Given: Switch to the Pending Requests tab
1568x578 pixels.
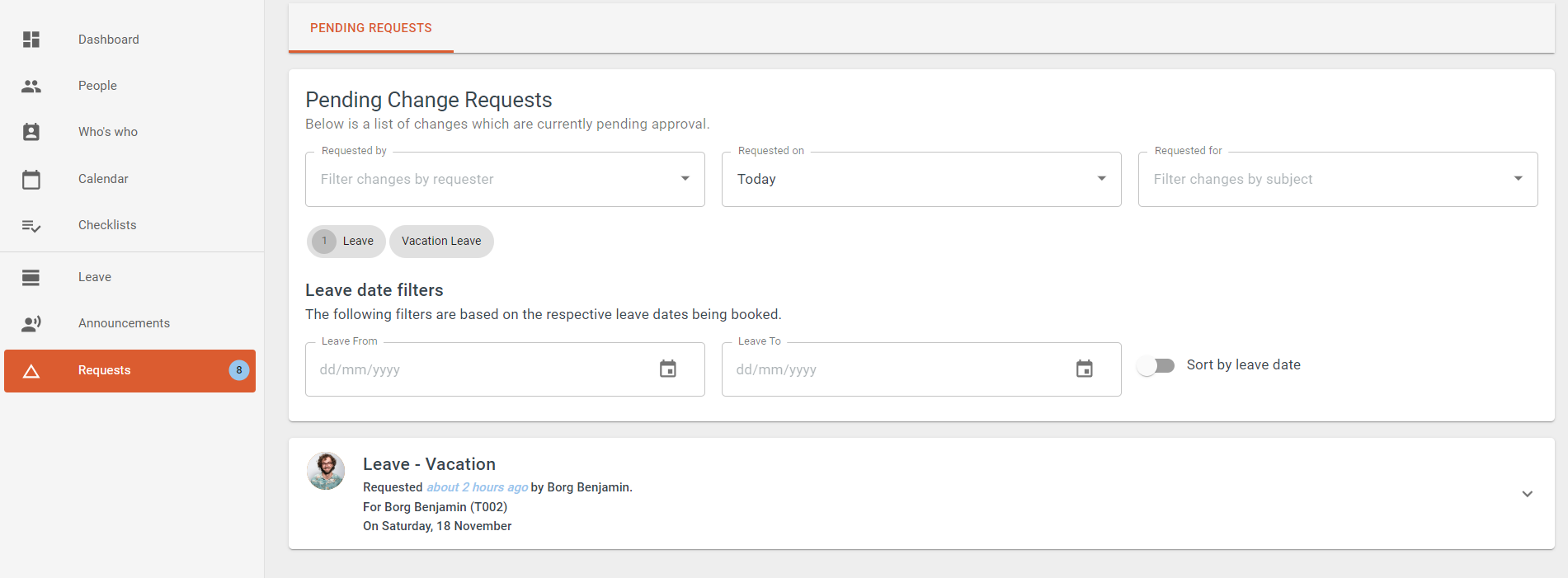Looking at the screenshot, I should pos(371,28).
